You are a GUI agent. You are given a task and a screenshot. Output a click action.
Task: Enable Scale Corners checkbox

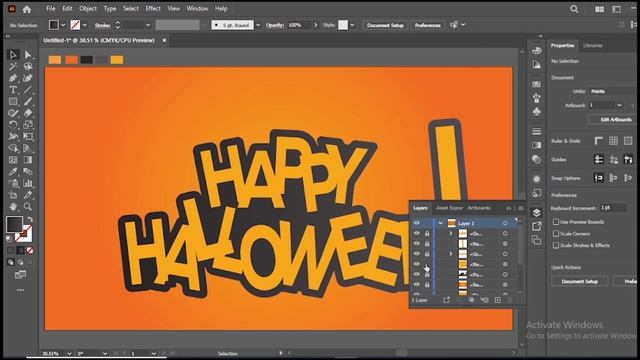(x=556, y=233)
